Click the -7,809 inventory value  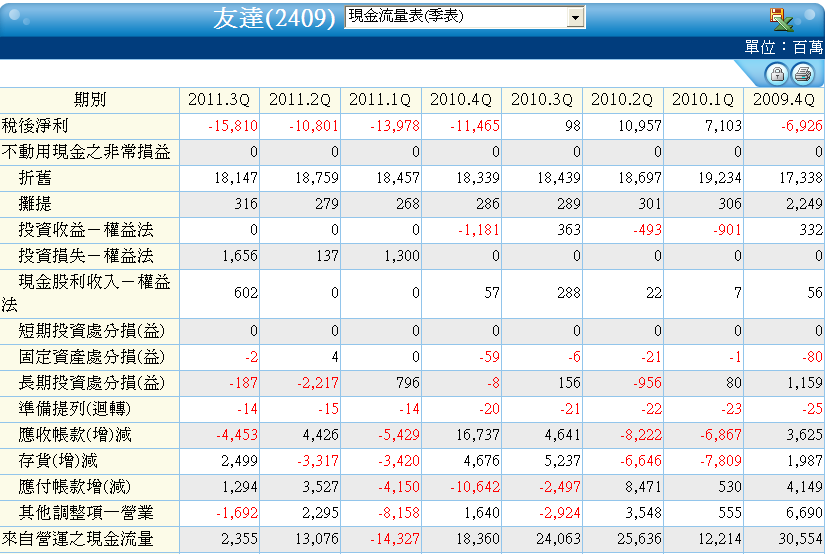click(x=720, y=461)
